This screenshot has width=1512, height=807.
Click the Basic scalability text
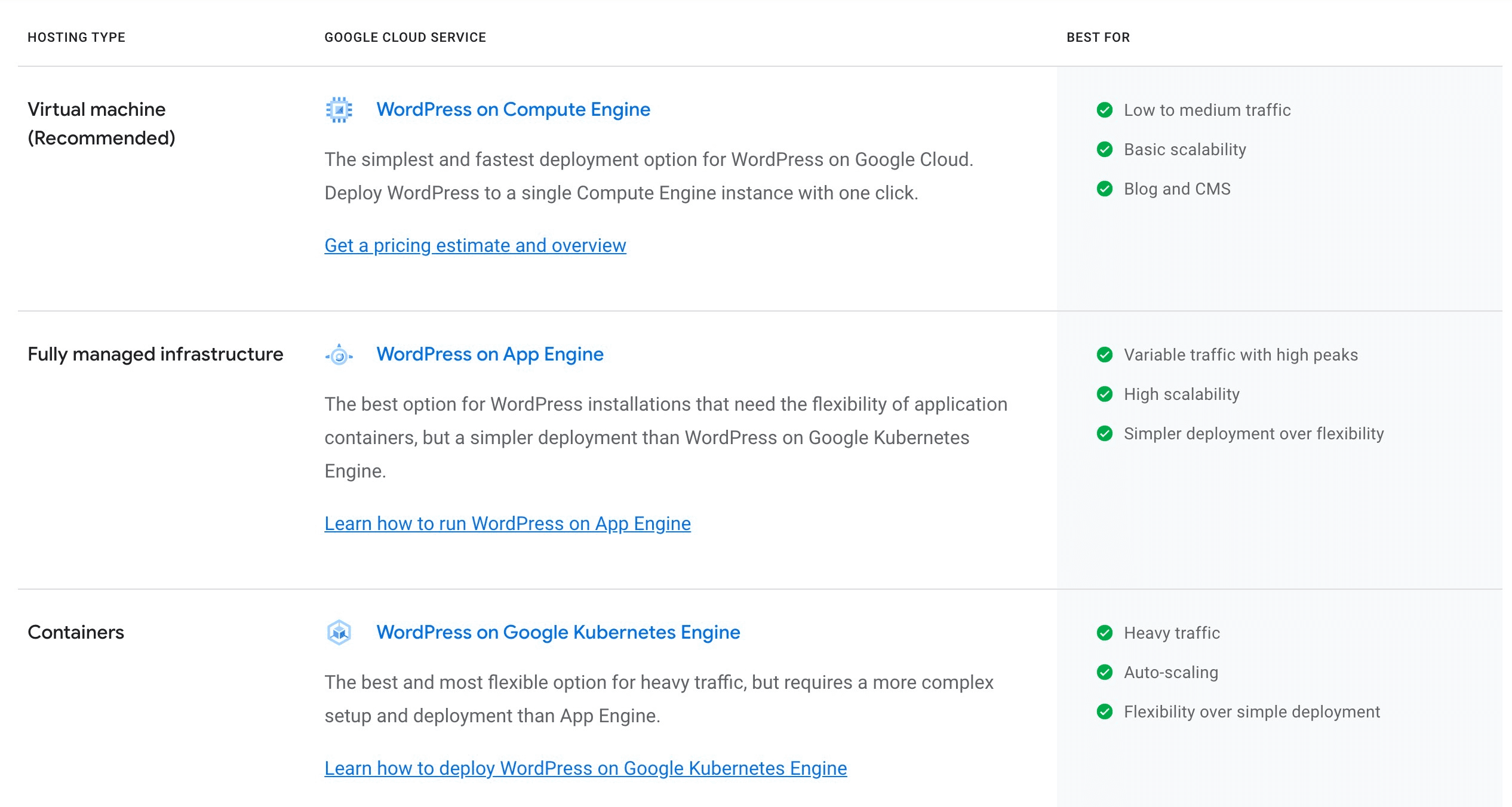tap(1185, 149)
